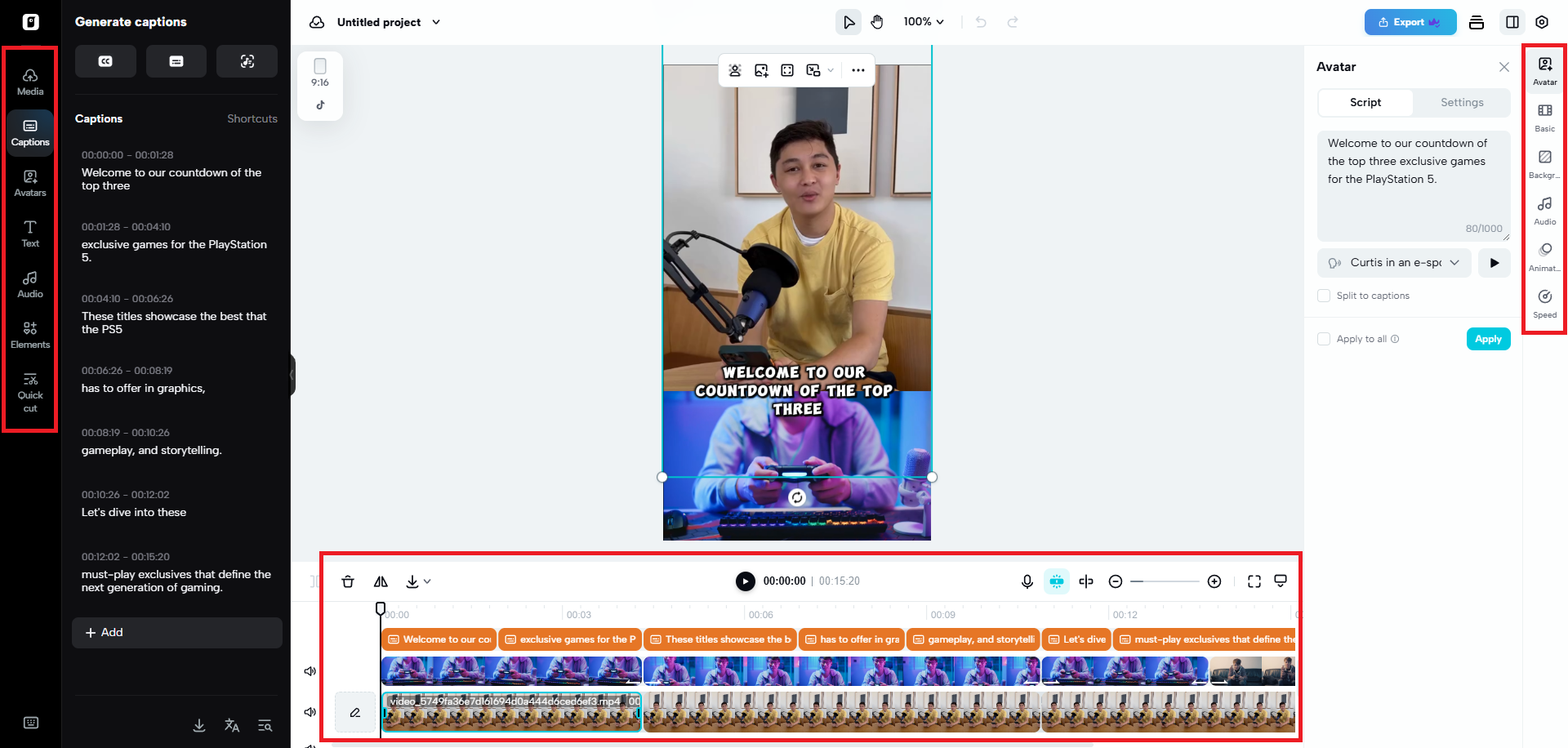This screenshot has width=1568, height=748.
Task: Switch to the Script tab
Action: pos(1365,102)
